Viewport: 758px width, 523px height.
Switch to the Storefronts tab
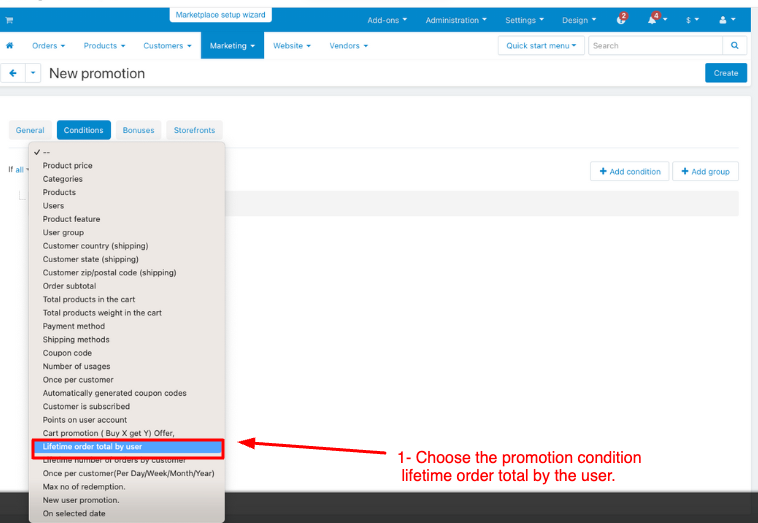click(x=194, y=130)
